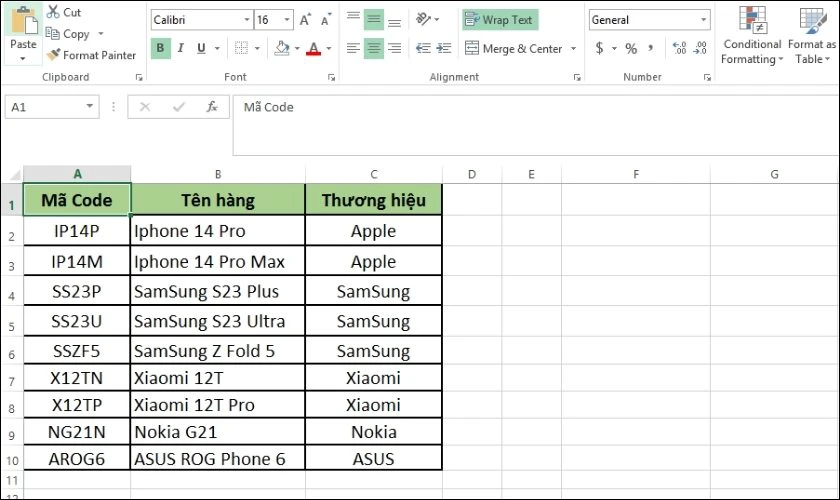840x500 pixels.
Task: Open Copy options arrow
Action: 101,34
